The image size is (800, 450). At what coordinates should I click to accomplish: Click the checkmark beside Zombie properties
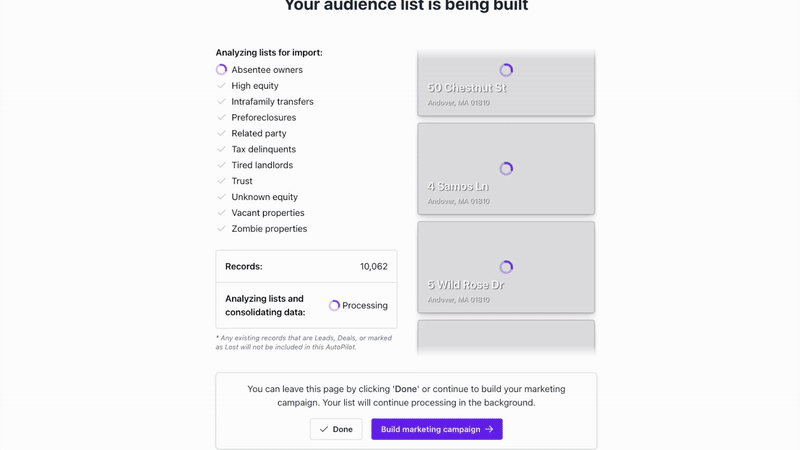[222, 229]
